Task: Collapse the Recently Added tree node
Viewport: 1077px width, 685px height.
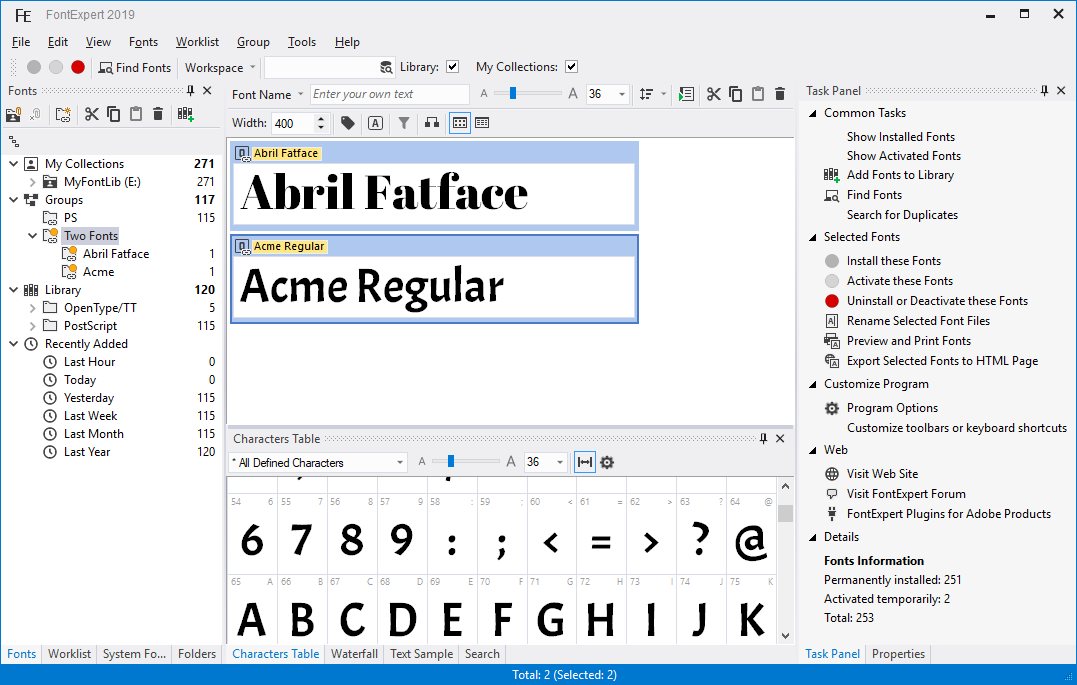Action: coord(13,344)
